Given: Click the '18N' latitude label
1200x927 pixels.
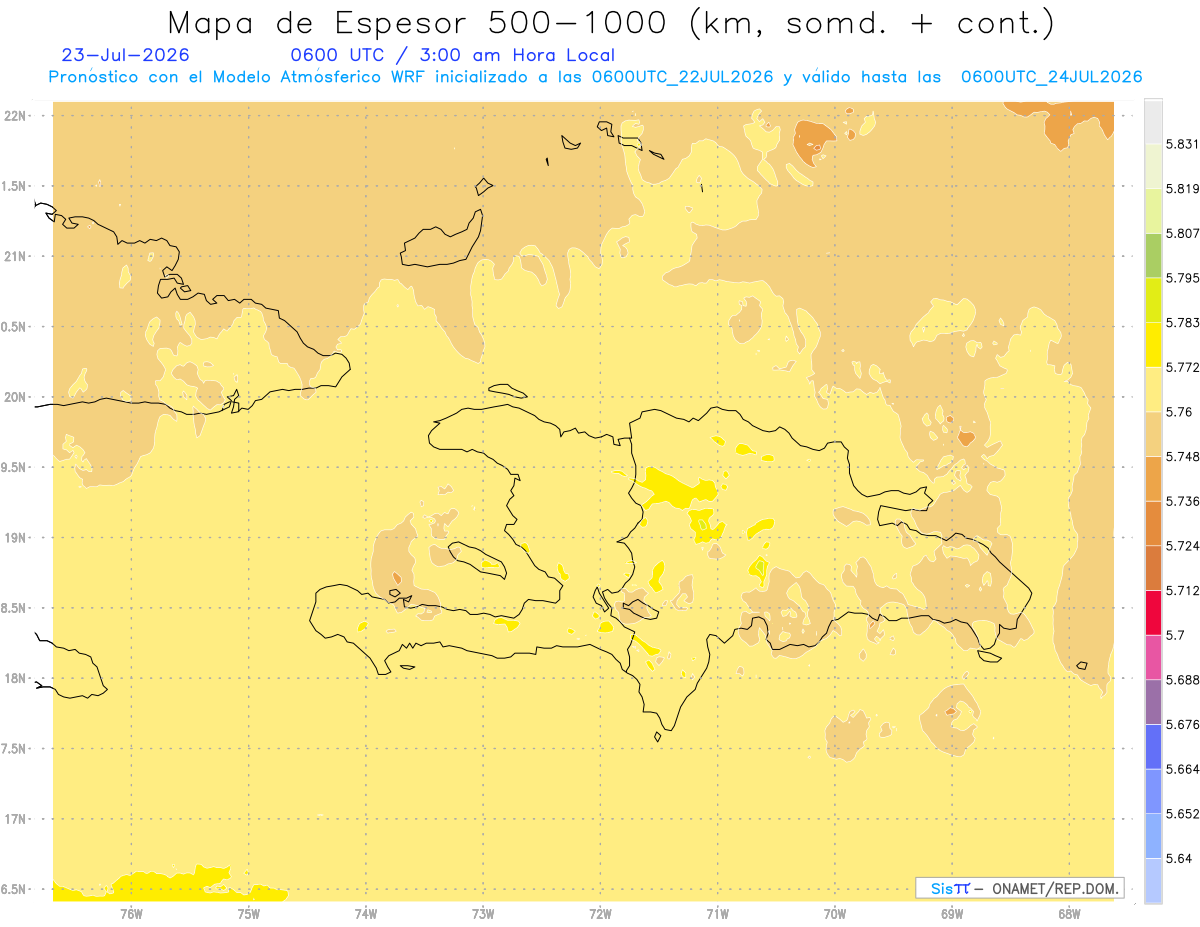Looking at the screenshot, I should point(14,678).
